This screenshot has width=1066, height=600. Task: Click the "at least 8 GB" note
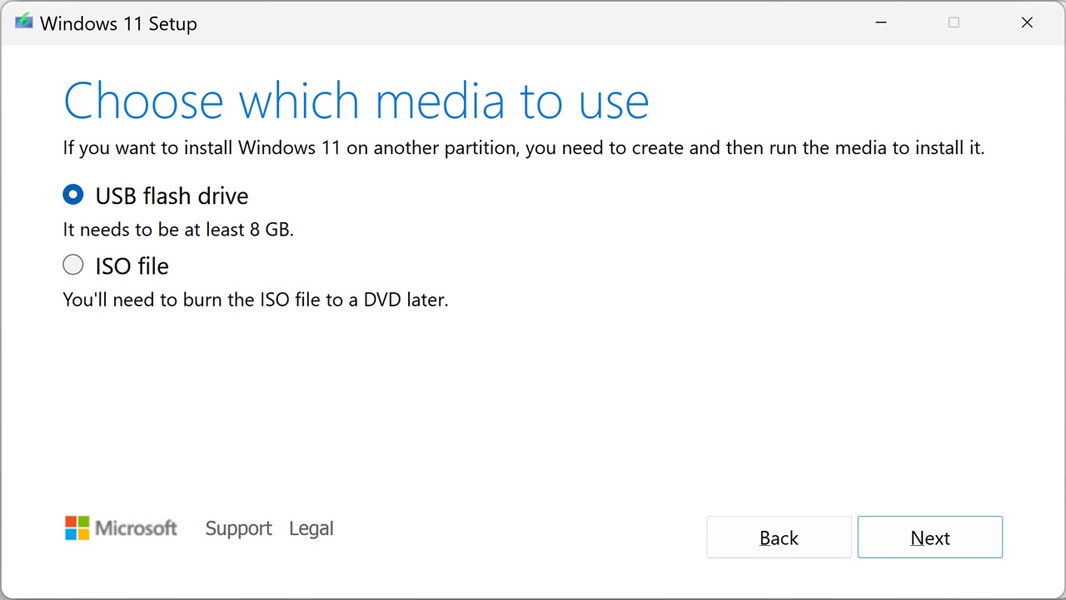point(178,229)
